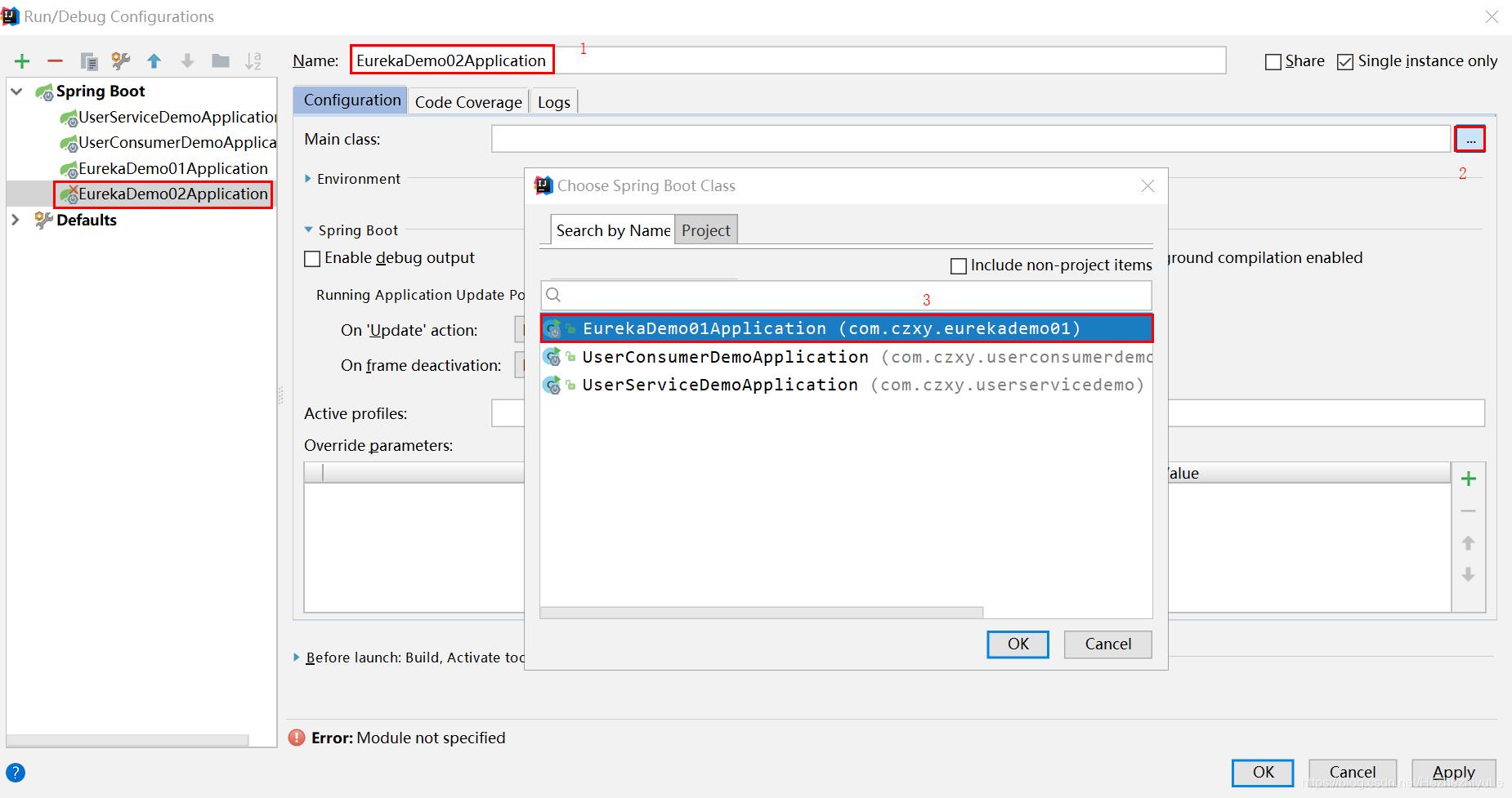Collapse the Spring Boot settings section
The image size is (1512, 798).
(x=309, y=230)
